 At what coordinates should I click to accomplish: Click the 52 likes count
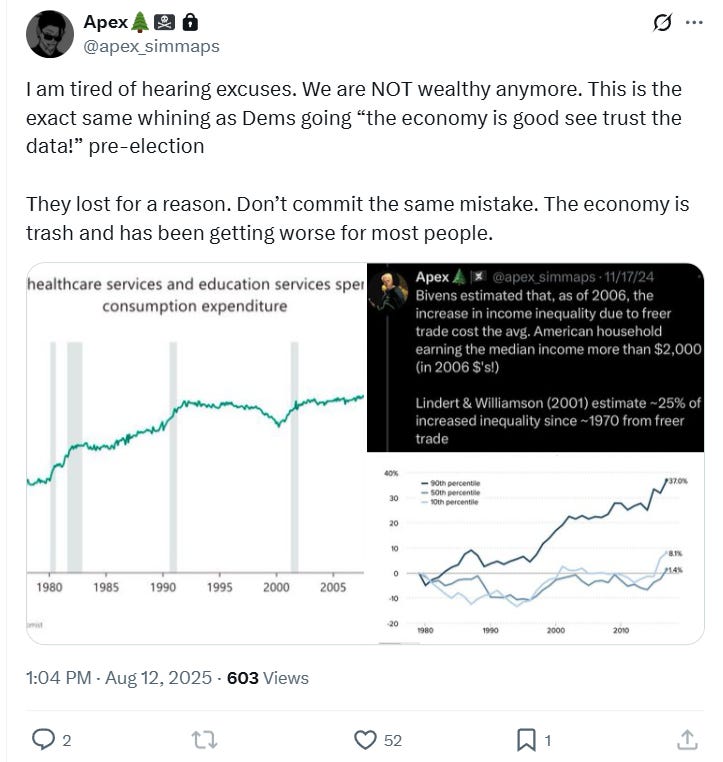(392, 741)
